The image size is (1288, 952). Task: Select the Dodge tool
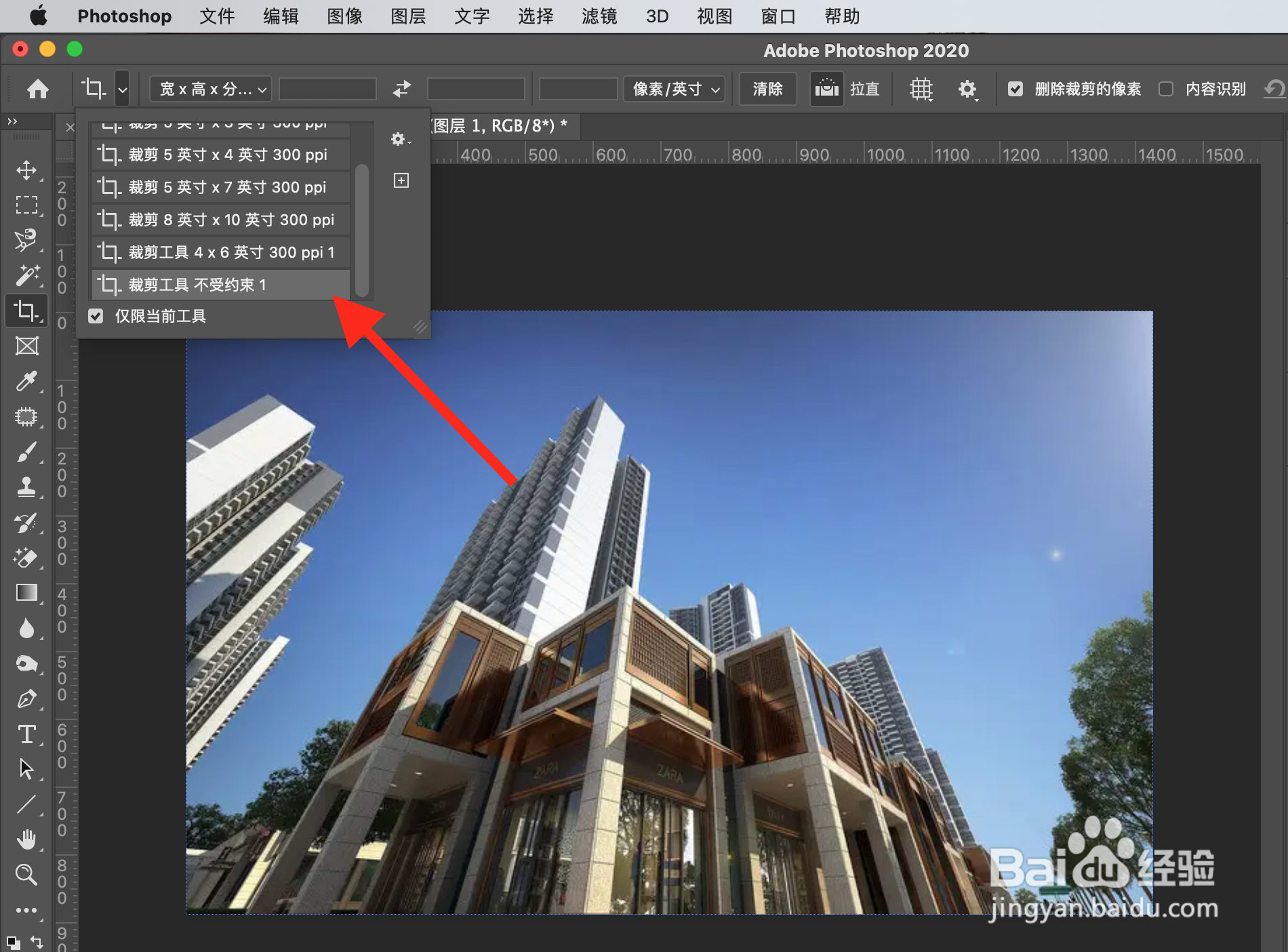click(26, 663)
